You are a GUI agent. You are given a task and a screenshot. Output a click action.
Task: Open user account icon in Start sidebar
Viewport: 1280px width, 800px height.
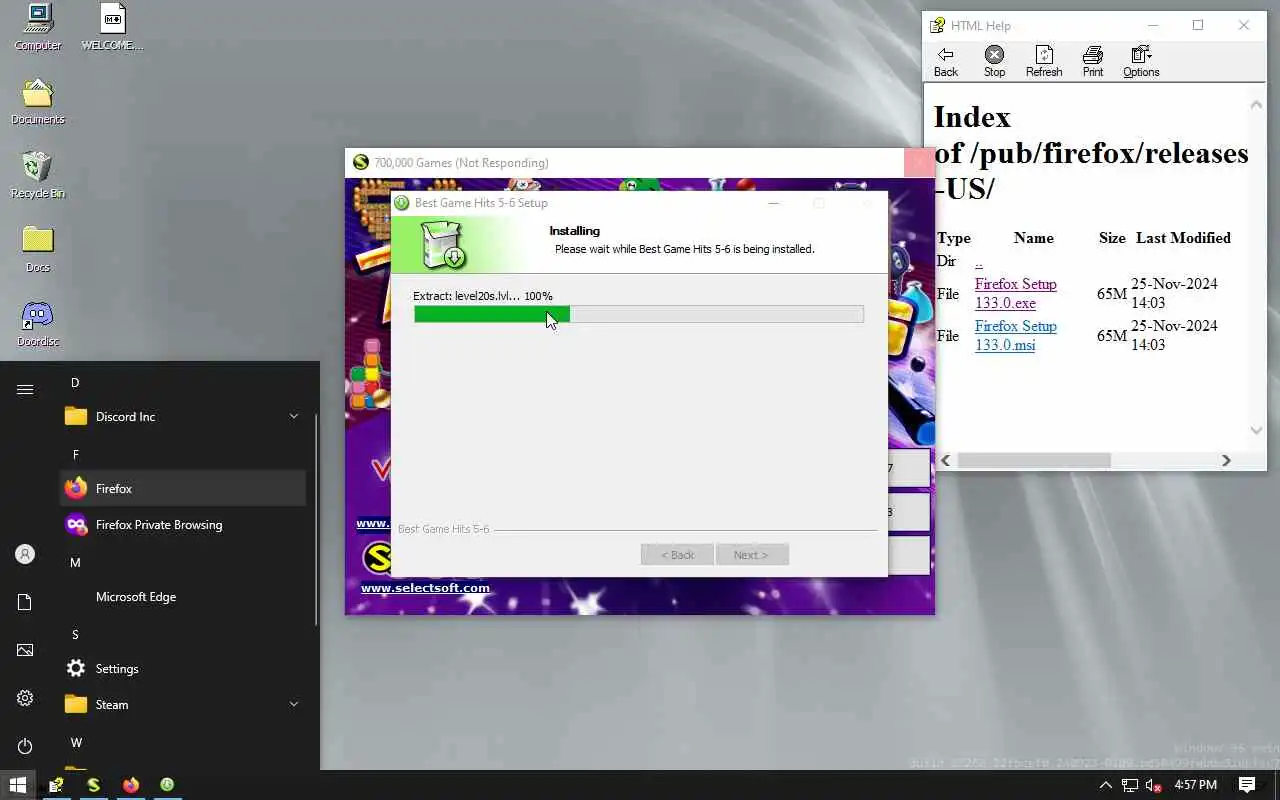click(x=25, y=554)
